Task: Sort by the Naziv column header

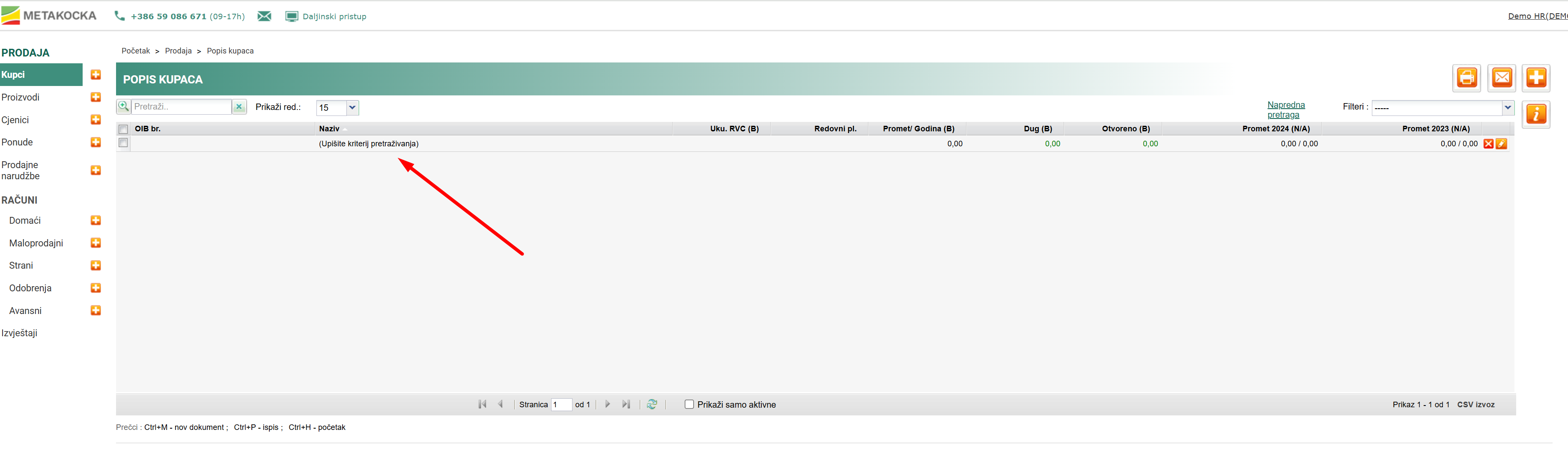Action: click(329, 129)
